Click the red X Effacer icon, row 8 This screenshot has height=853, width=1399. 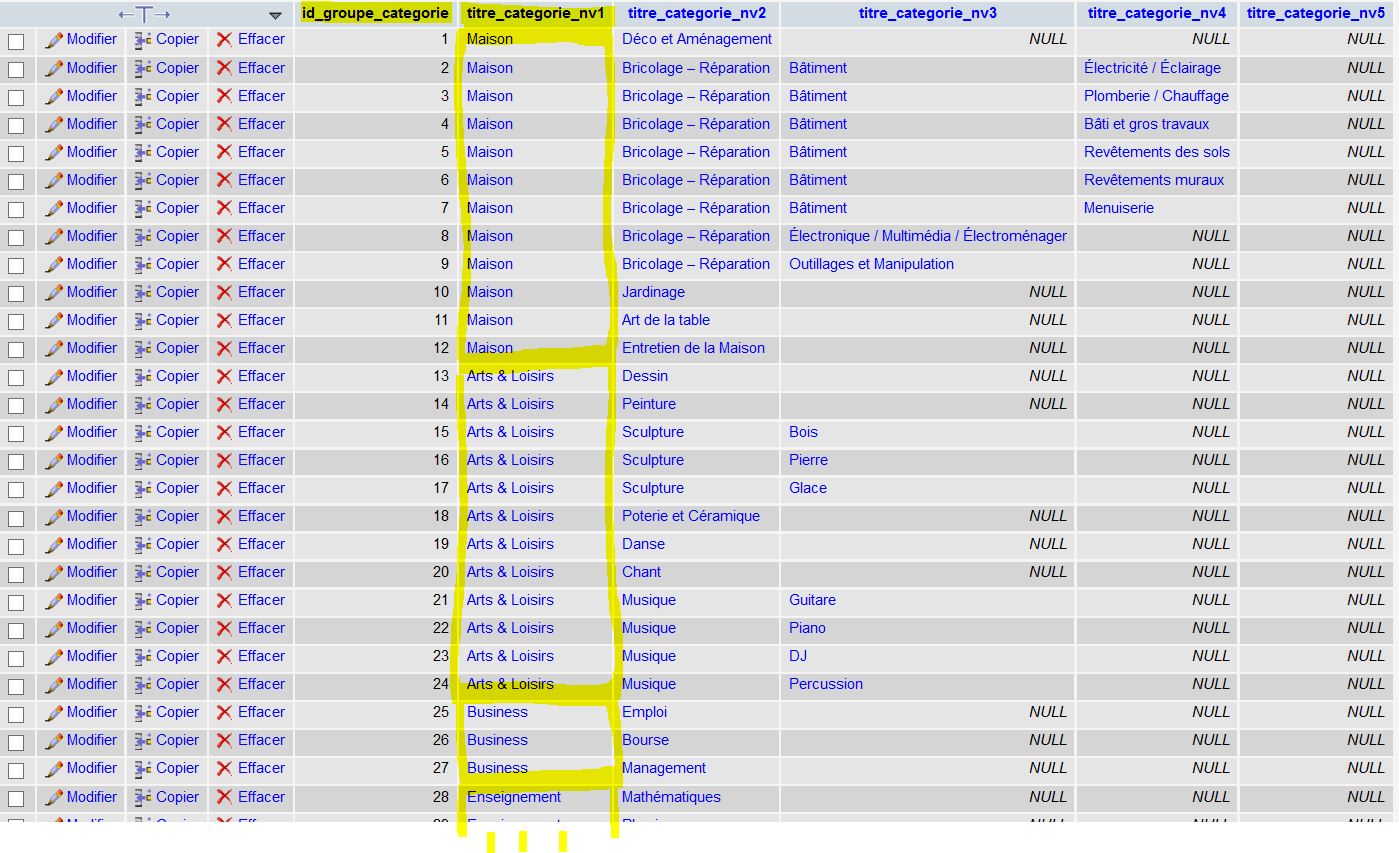(x=224, y=236)
